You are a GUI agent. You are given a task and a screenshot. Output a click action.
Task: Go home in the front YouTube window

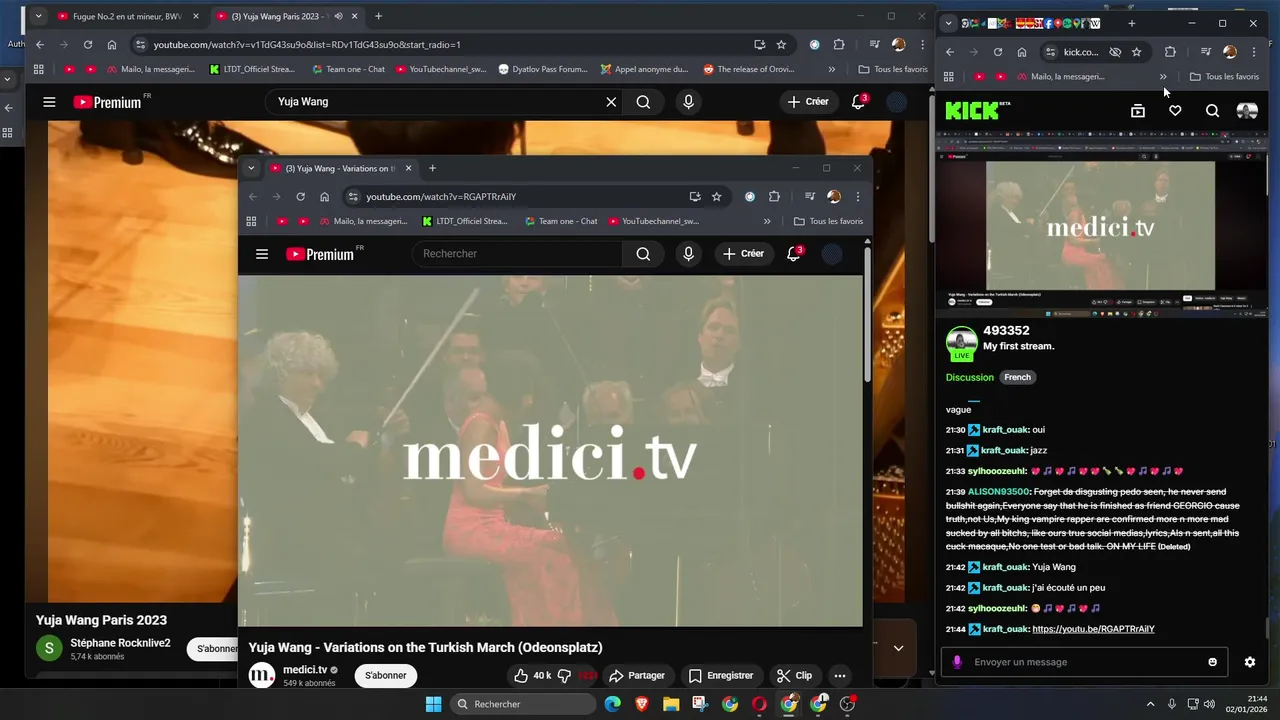coord(324,197)
